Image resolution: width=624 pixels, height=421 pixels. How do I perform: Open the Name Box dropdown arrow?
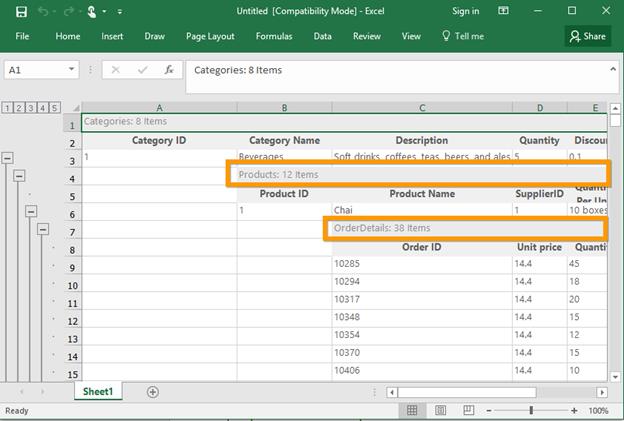[x=71, y=70]
